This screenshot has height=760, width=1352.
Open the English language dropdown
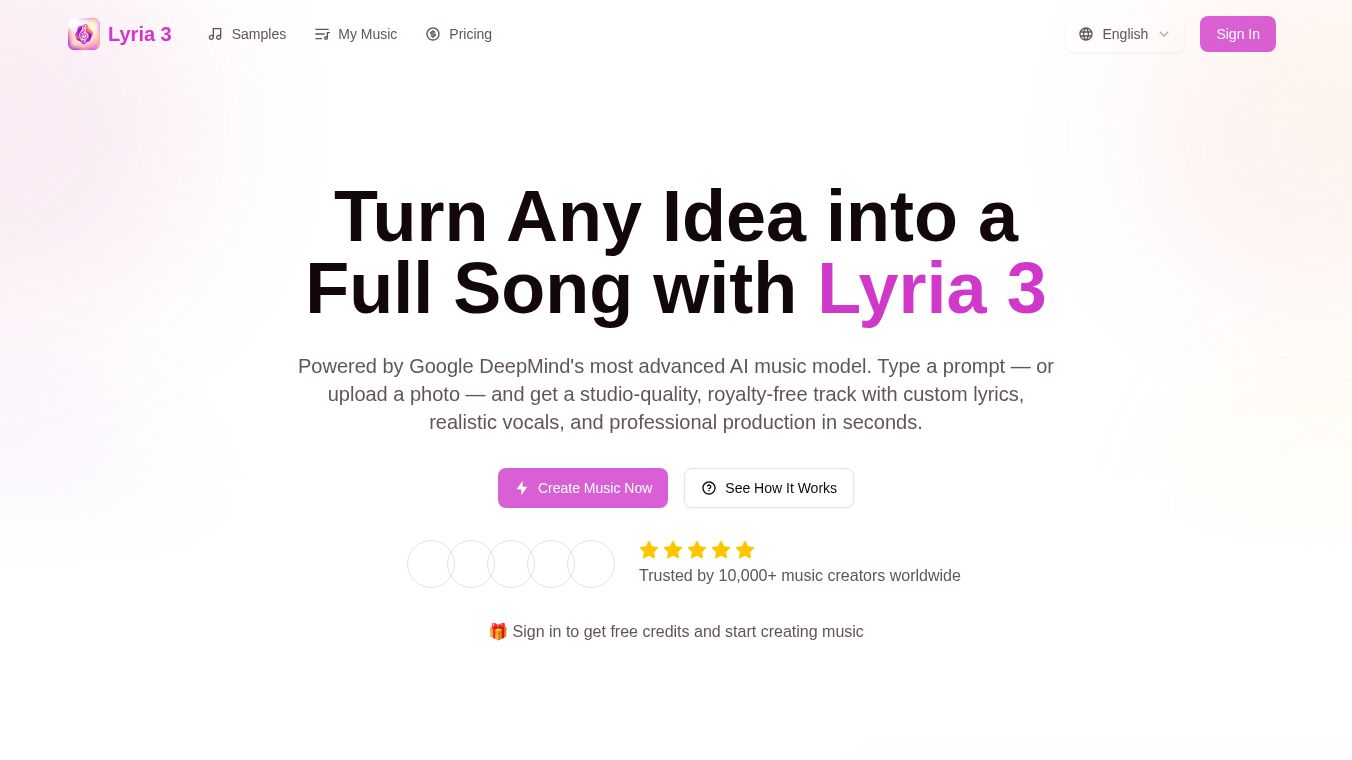(x=1125, y=34)
